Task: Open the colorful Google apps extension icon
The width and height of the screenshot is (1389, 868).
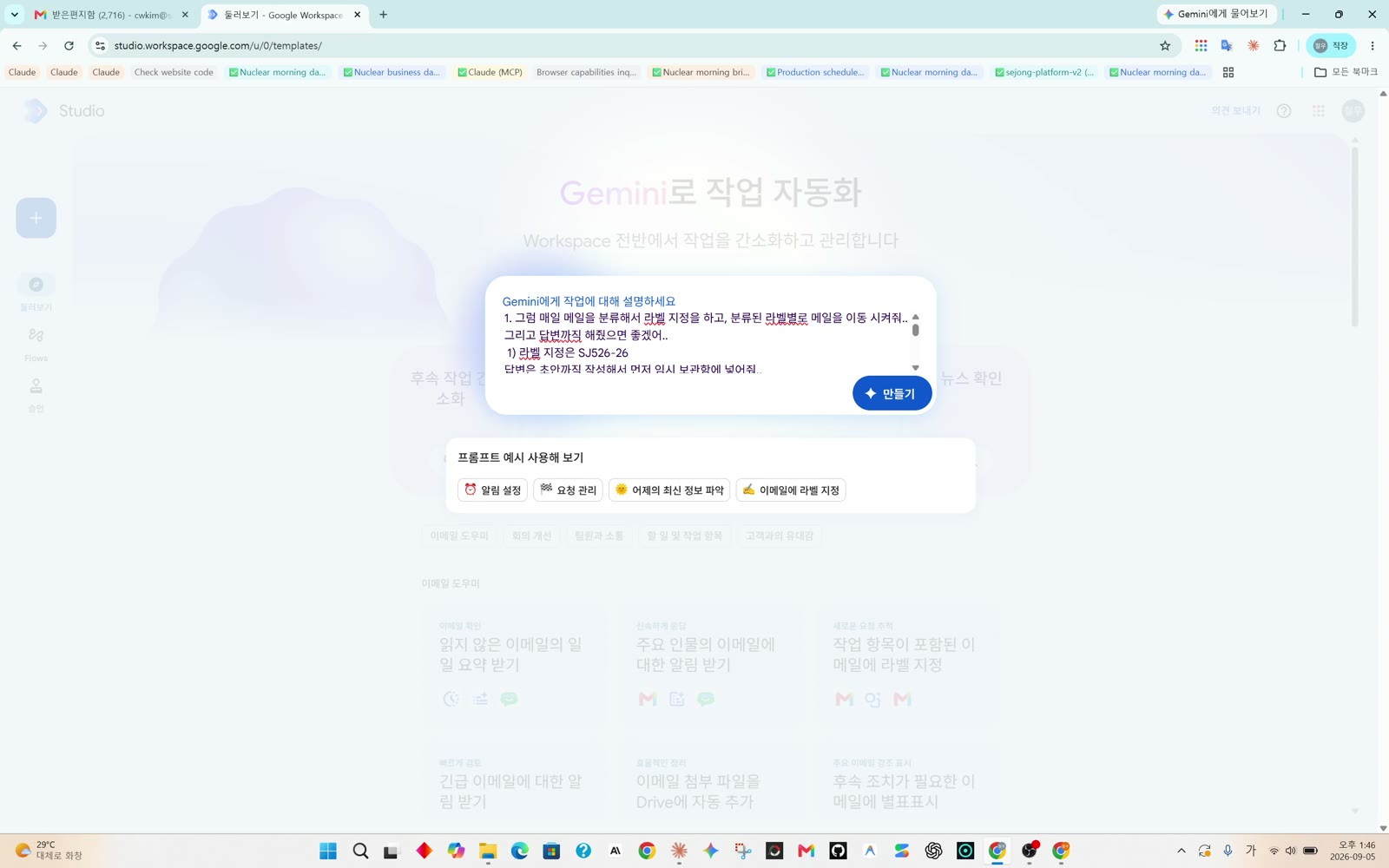Action: coord(1201,46)
